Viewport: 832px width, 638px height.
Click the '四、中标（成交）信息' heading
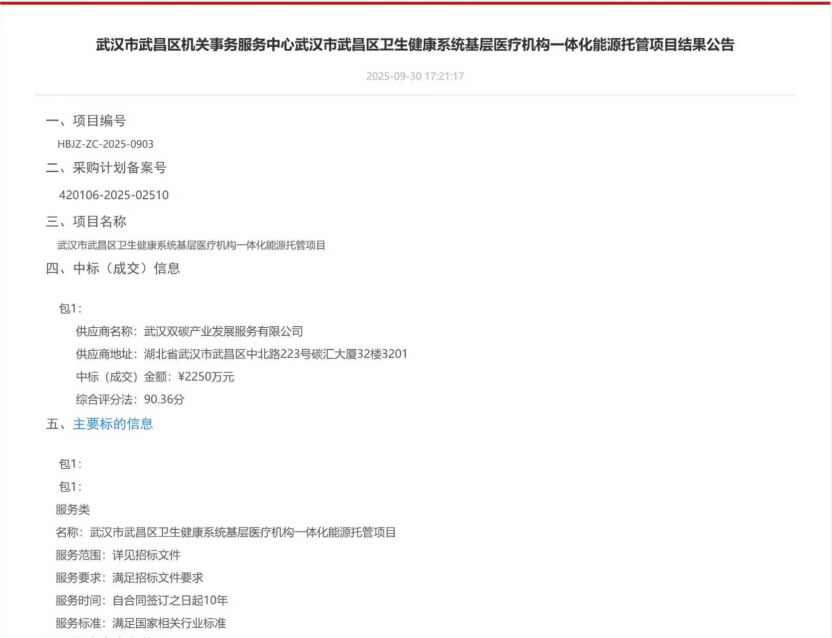pyautogui.click(x=113, y=268)
